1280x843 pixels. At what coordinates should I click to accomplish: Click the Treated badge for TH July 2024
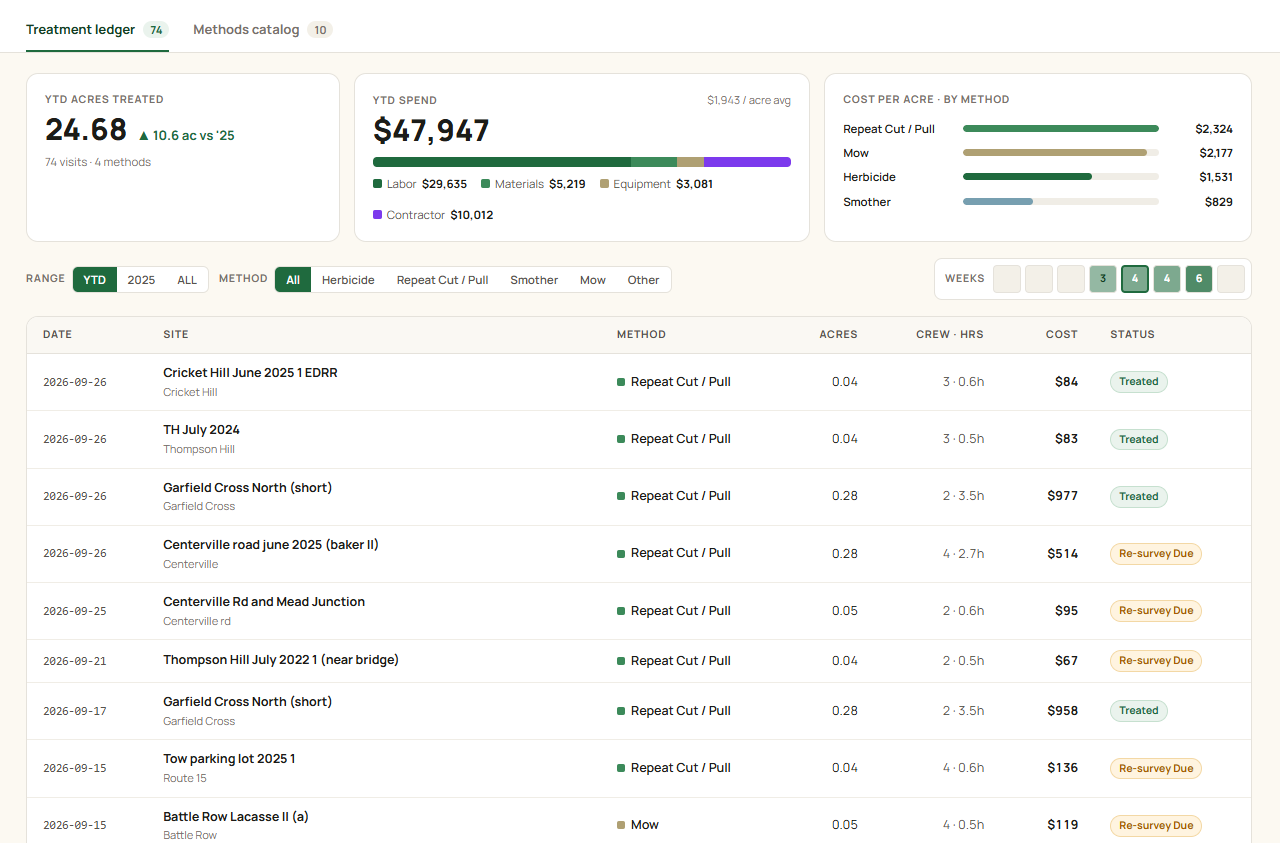click(1138, 439)
